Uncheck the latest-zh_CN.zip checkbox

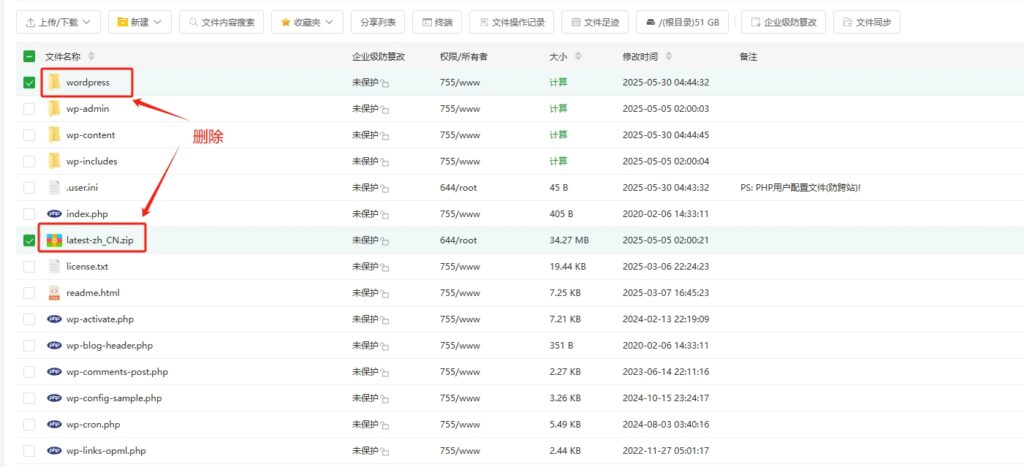click(x=29, y=240)
